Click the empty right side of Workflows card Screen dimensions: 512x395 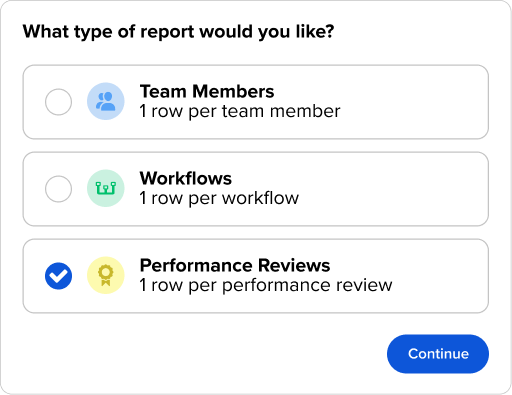pyautogui.click(x=393, y=189)
